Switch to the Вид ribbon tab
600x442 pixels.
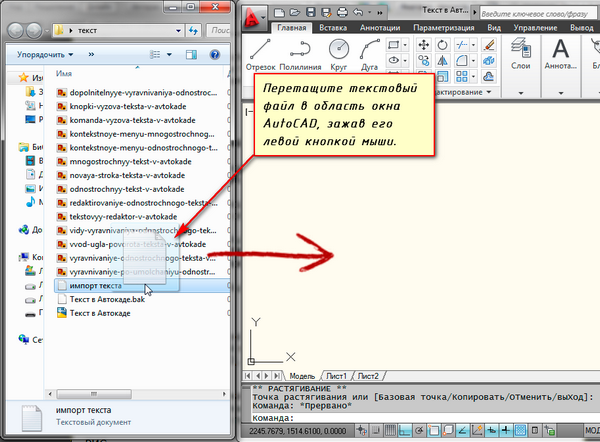tap(494, 28)
